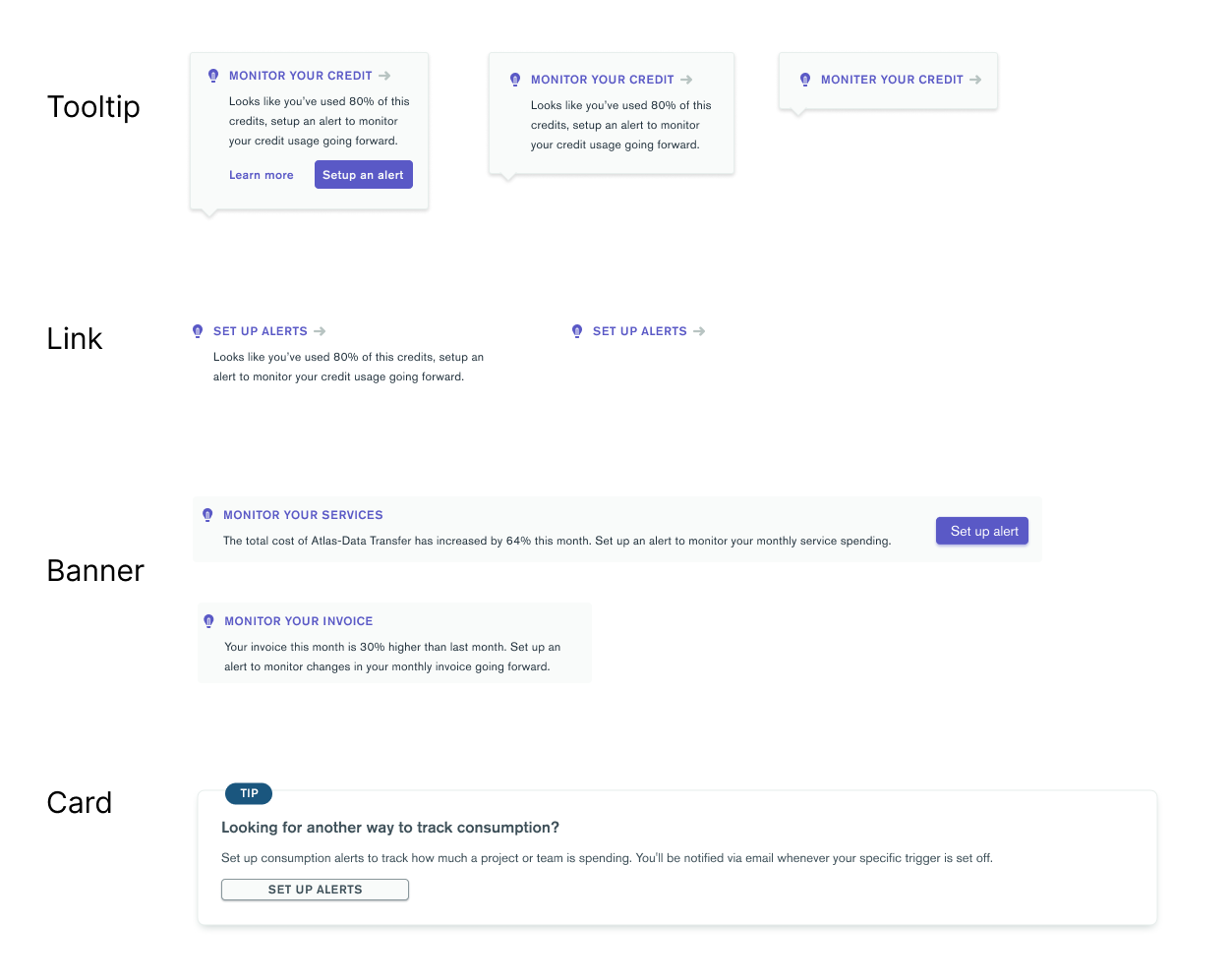Click the lightbulb icon in the first Monitor Your Credit tooltip

click(213, 75)
